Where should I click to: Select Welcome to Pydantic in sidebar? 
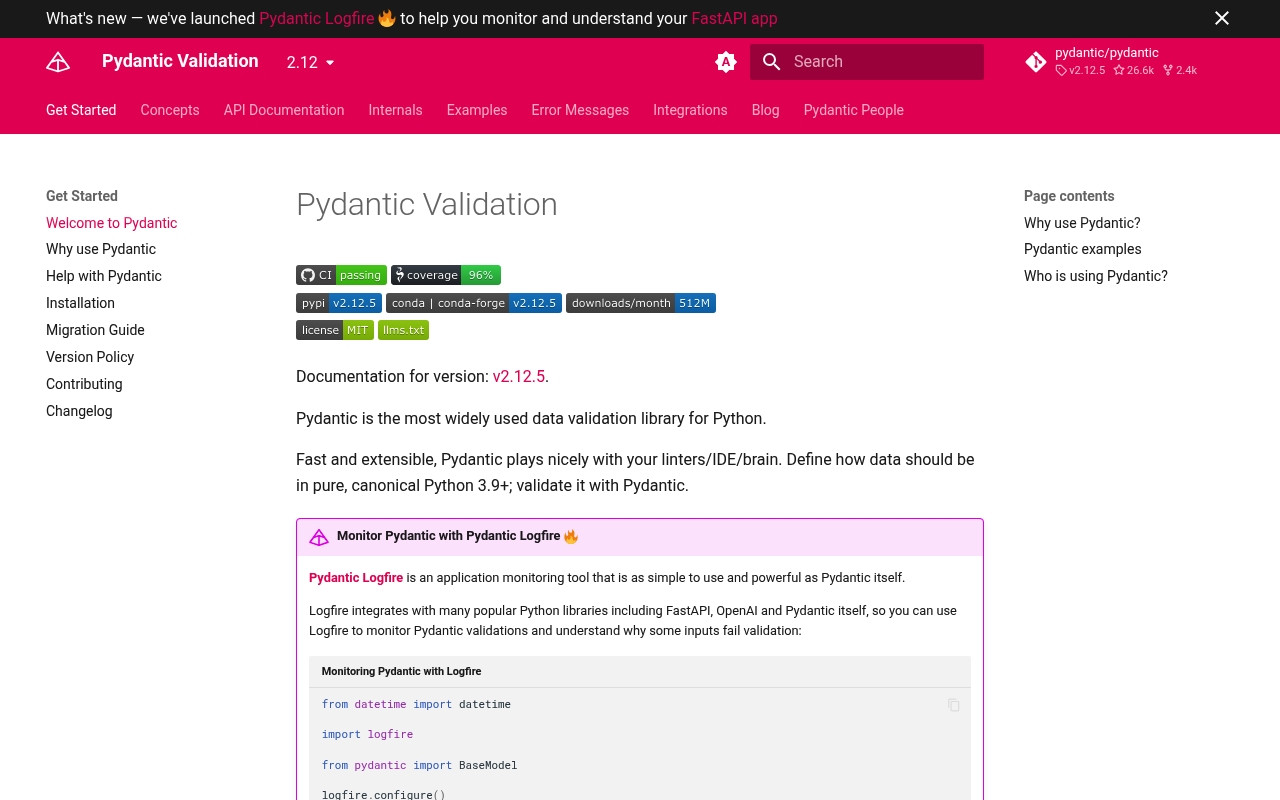click(x=112, y=223)
